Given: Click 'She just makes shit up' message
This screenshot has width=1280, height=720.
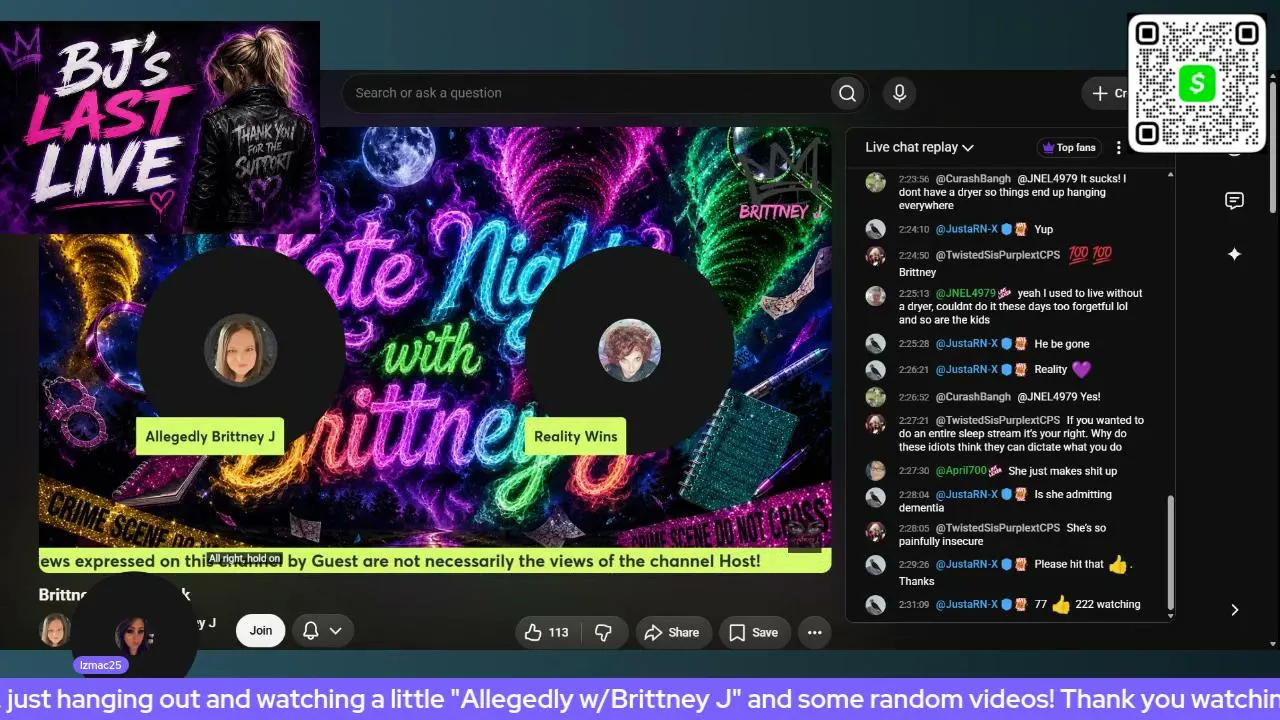Looking at the screenshot, I should point(1062,471).
